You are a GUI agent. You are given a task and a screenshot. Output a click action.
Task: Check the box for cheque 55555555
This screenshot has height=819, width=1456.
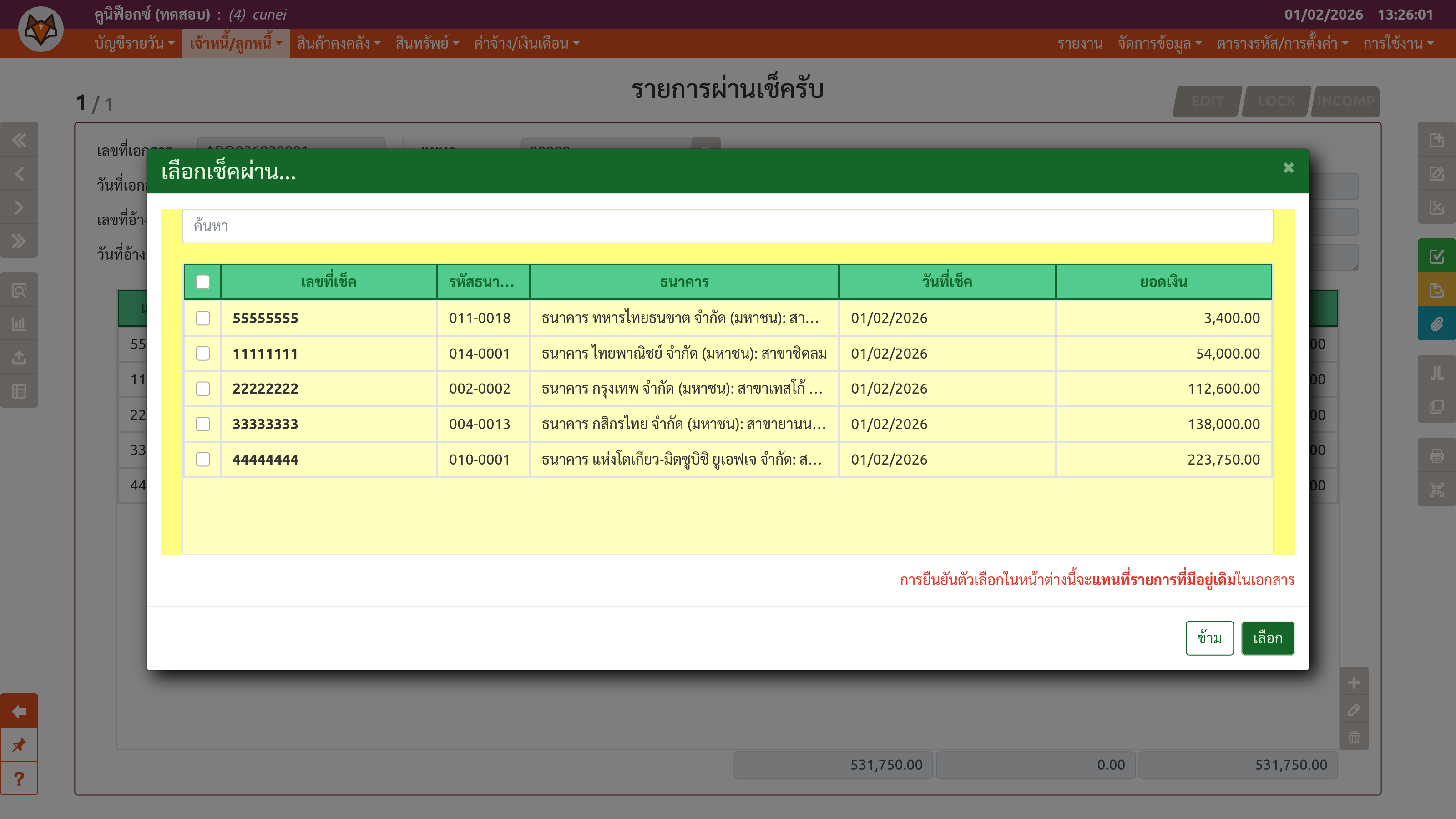(203, 318)
